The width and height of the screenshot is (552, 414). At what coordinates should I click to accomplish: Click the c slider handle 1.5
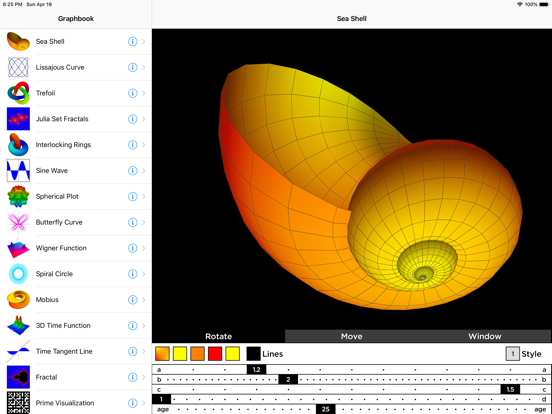pos(510,389)
